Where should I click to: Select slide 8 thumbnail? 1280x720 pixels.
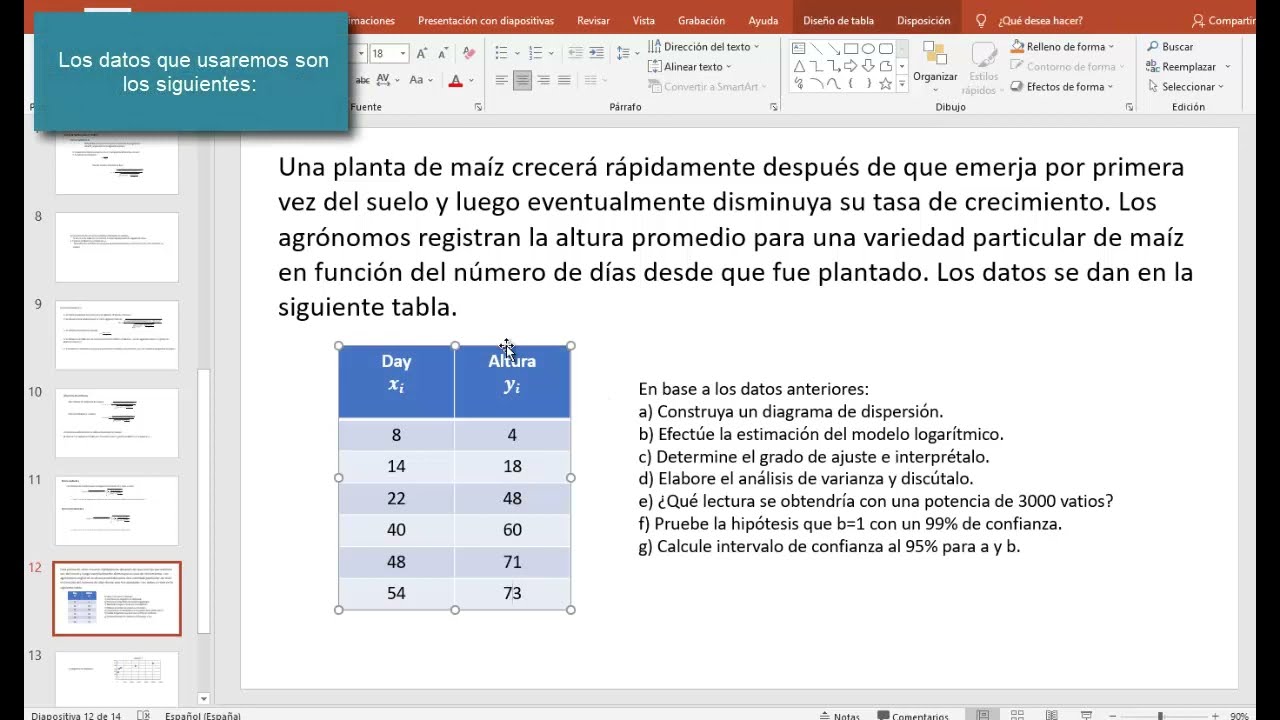pos(117,247)
